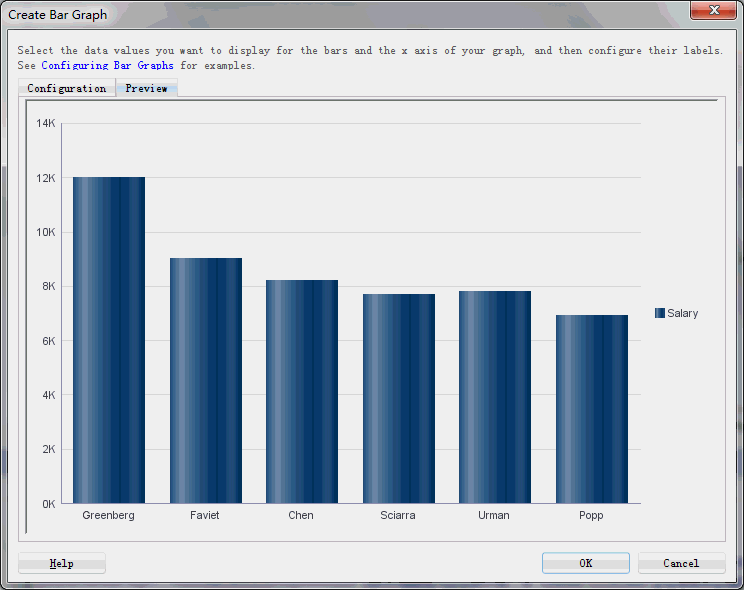Click the 12K y-axis label

[46, 178]
